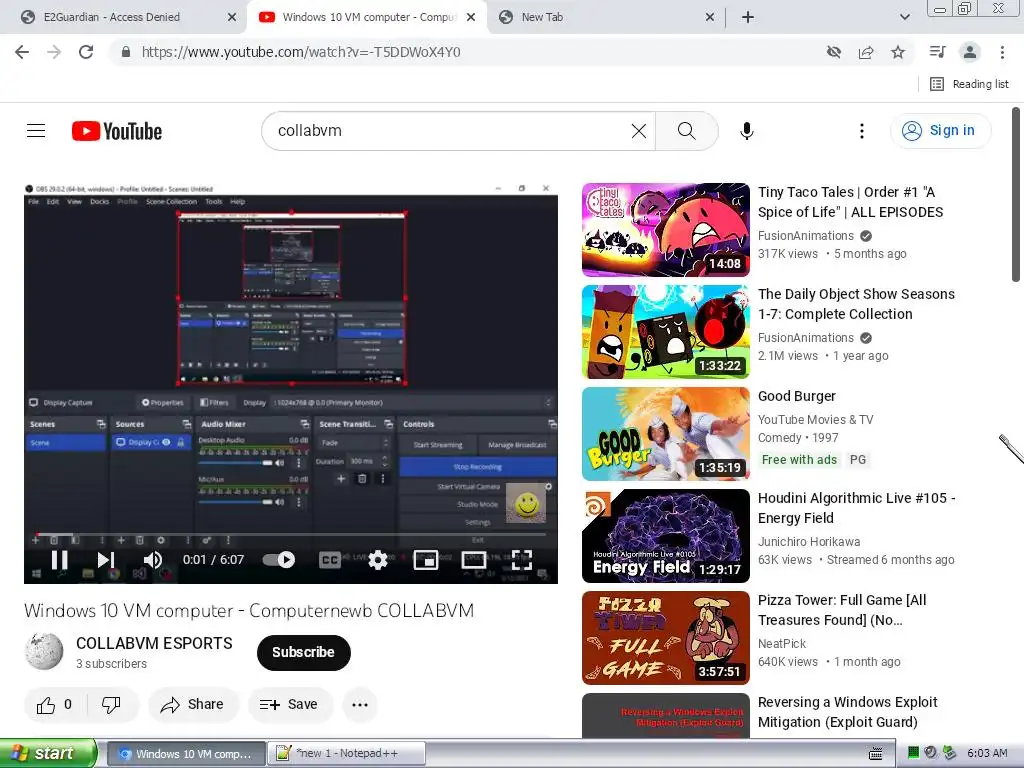Toggle closed captions on the video
This screenshot has height=768, width=1024.
[330, 560]
